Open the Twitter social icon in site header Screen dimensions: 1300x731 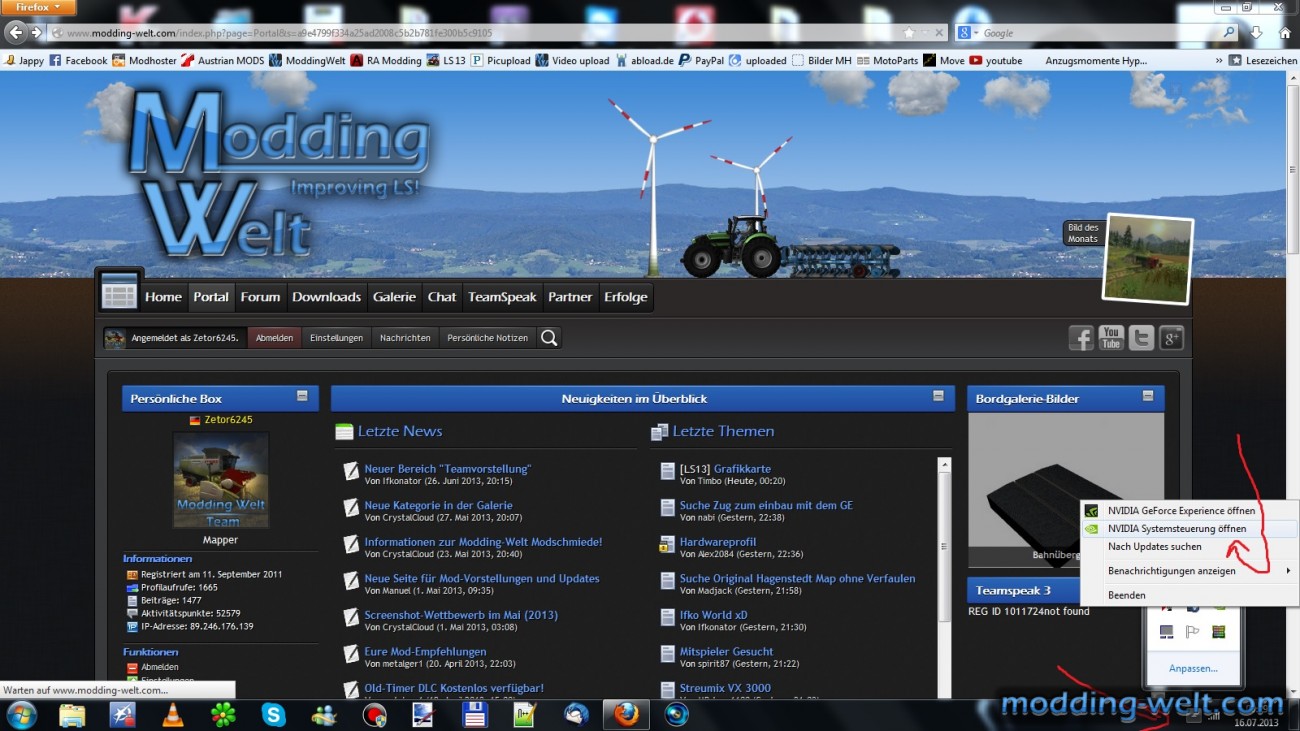(x=1141, y=338)
